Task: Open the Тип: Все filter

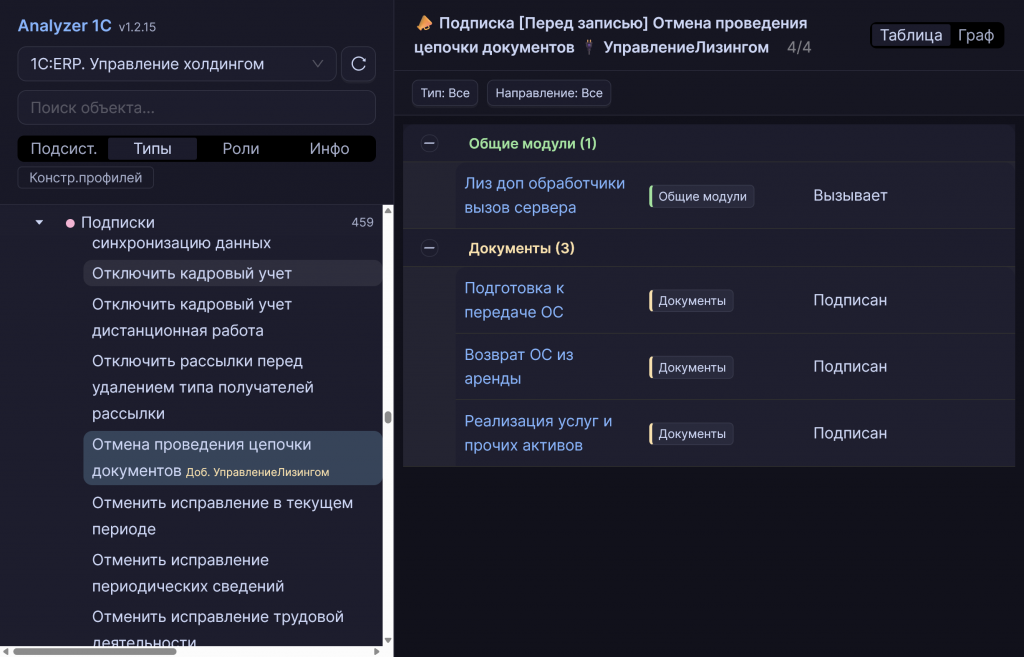Action: pos(445,93)
